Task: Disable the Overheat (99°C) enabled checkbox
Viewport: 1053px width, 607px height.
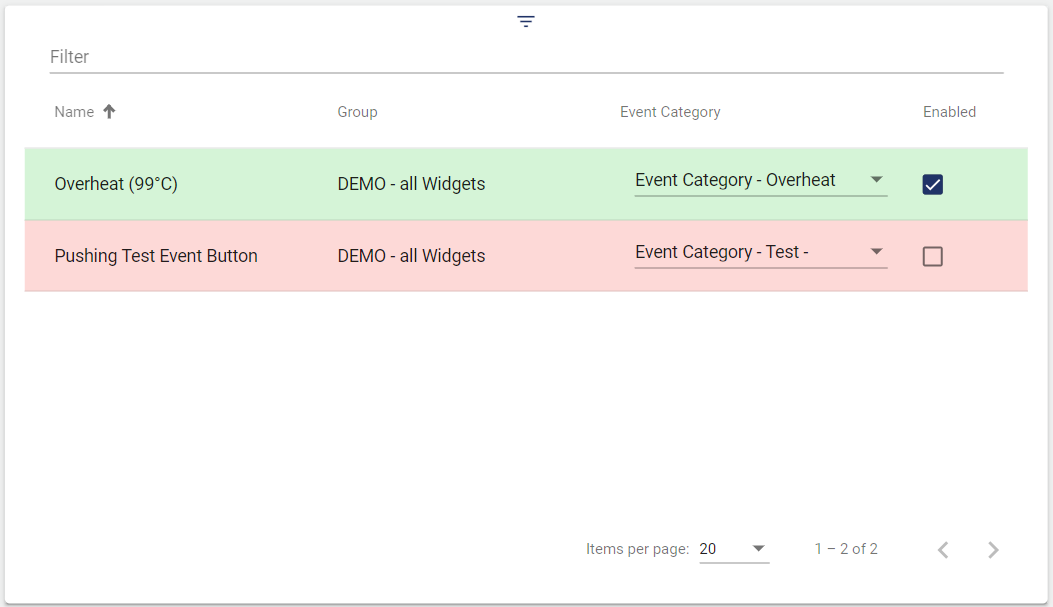Action: coord(932,184)
